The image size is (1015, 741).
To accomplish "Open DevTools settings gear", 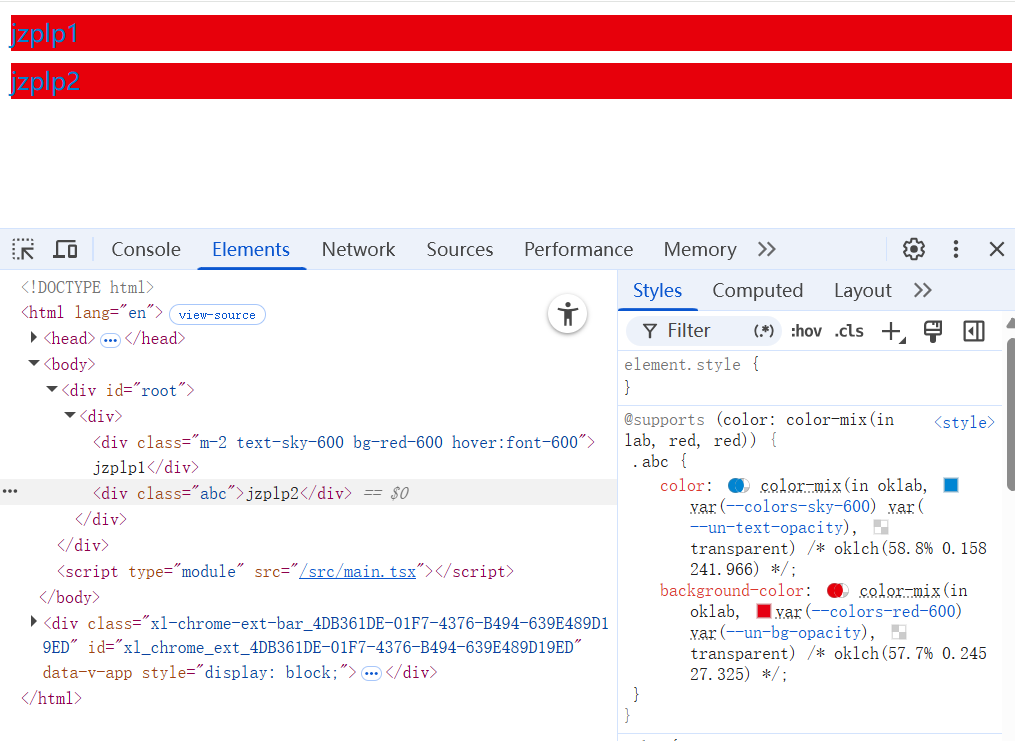I will (913, 249).
